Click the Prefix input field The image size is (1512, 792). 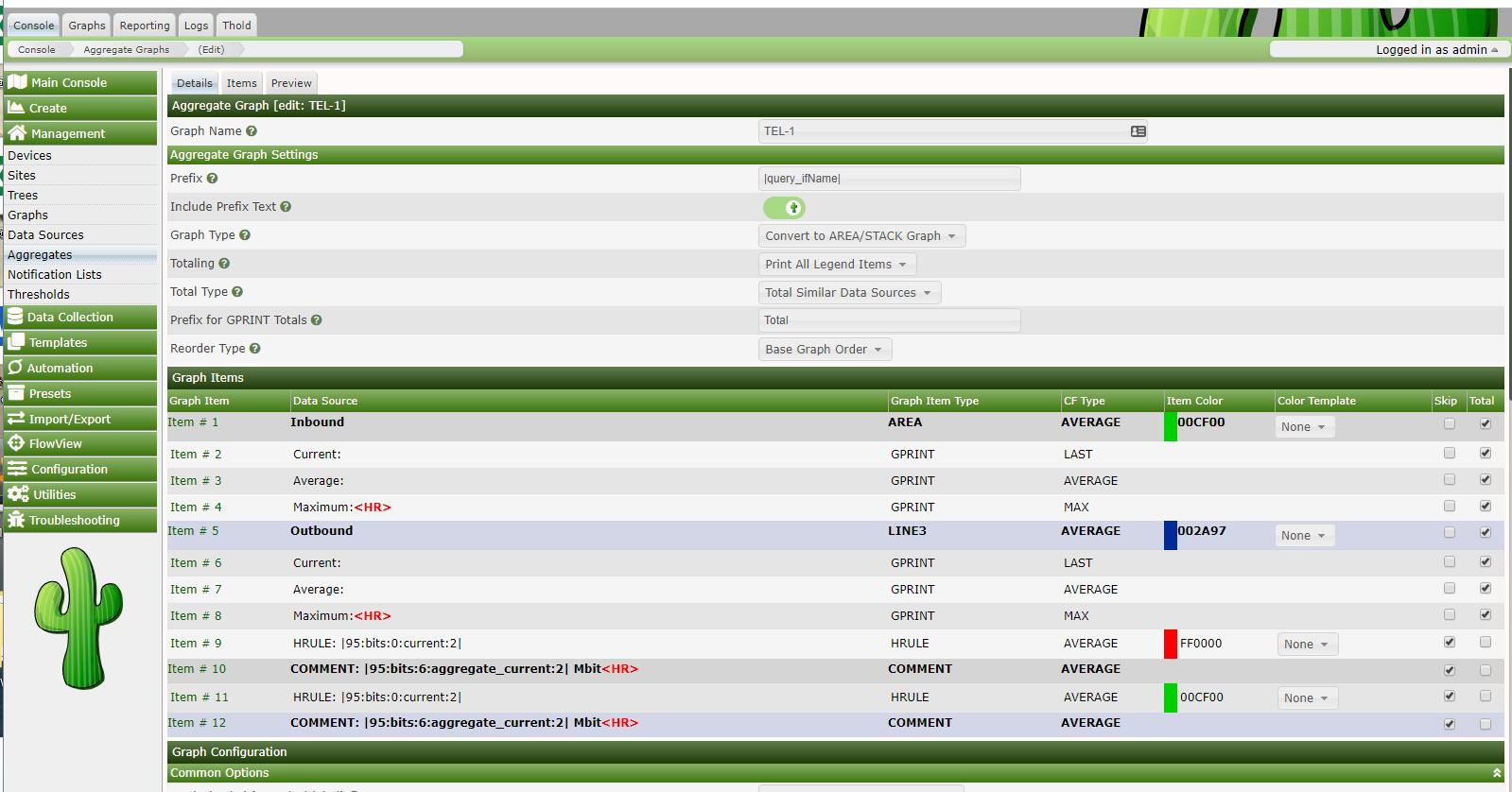(890, 179)
